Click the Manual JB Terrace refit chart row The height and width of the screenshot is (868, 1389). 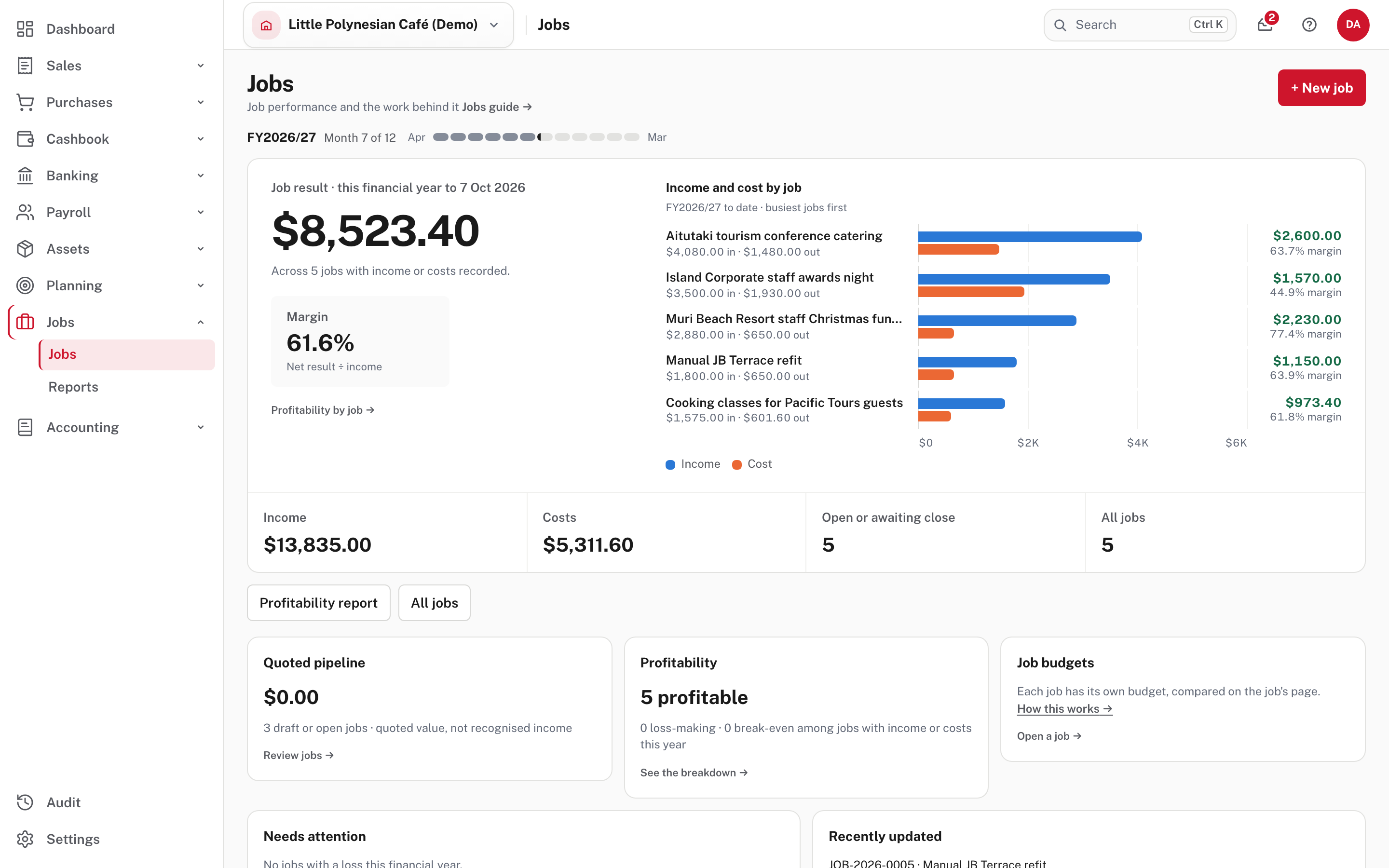coord(1003,367)
